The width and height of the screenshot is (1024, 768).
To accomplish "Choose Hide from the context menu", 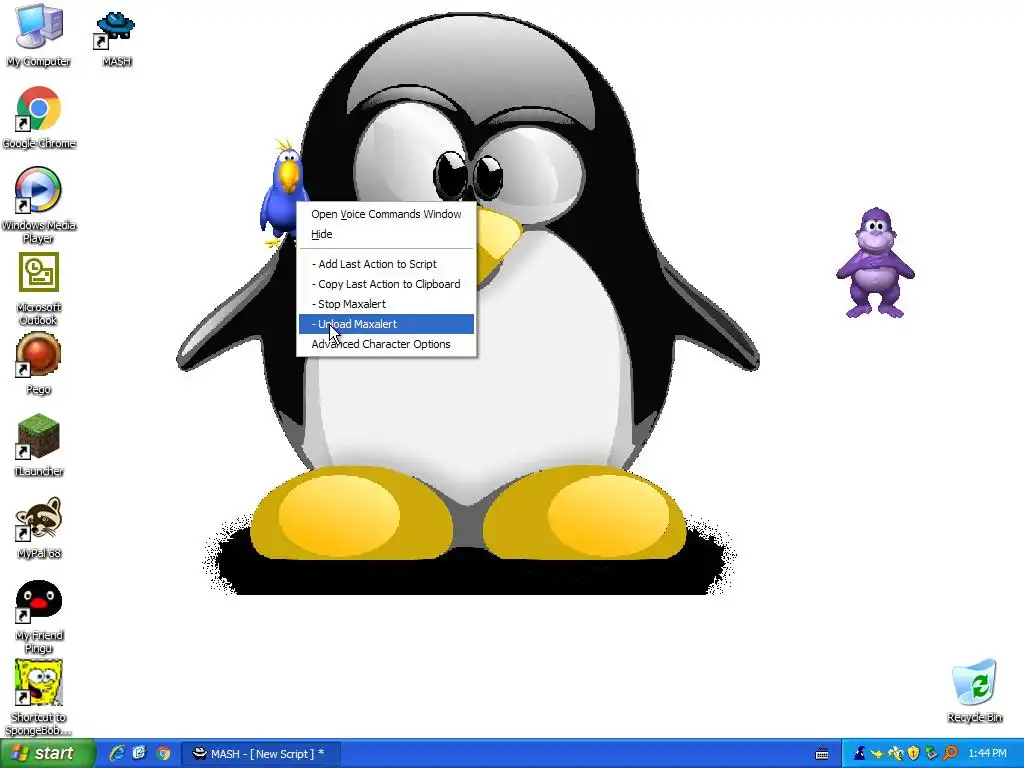I will click(386, 234).
